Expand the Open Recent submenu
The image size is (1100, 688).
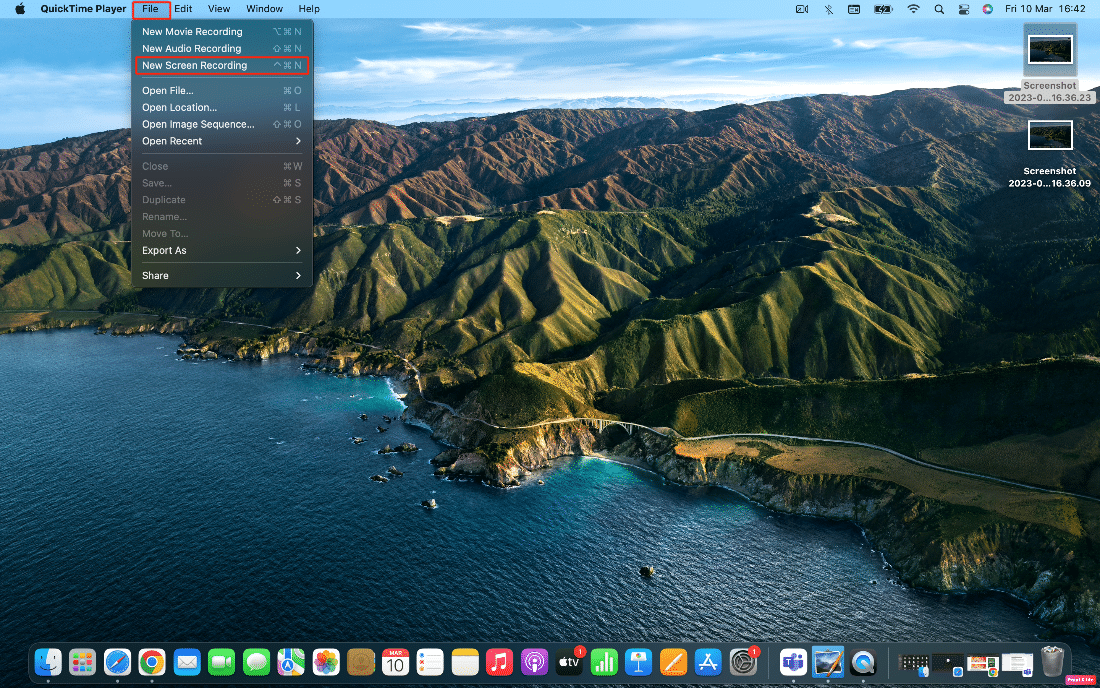(x=222, y=141)
